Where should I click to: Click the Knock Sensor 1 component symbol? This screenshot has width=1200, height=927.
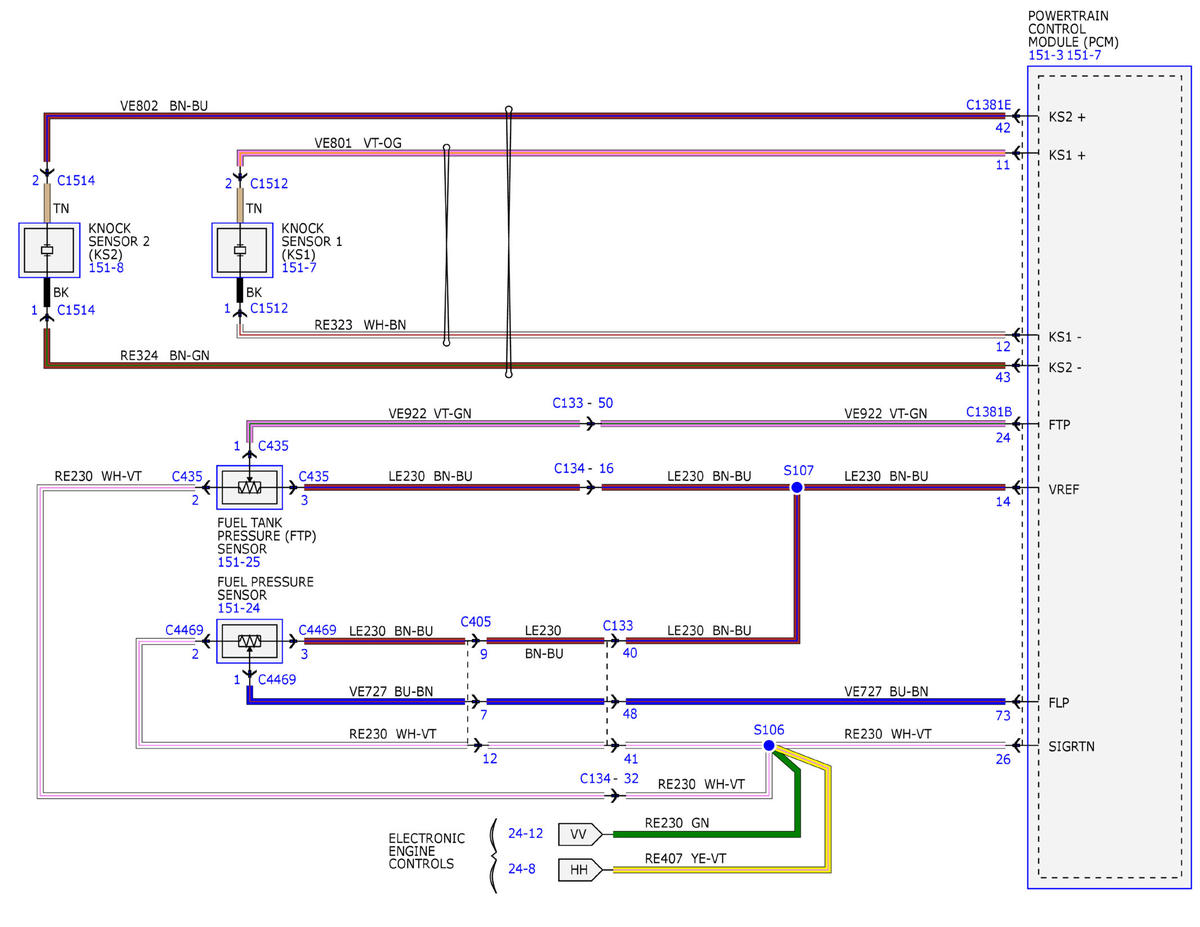click(x=241, y=250)
